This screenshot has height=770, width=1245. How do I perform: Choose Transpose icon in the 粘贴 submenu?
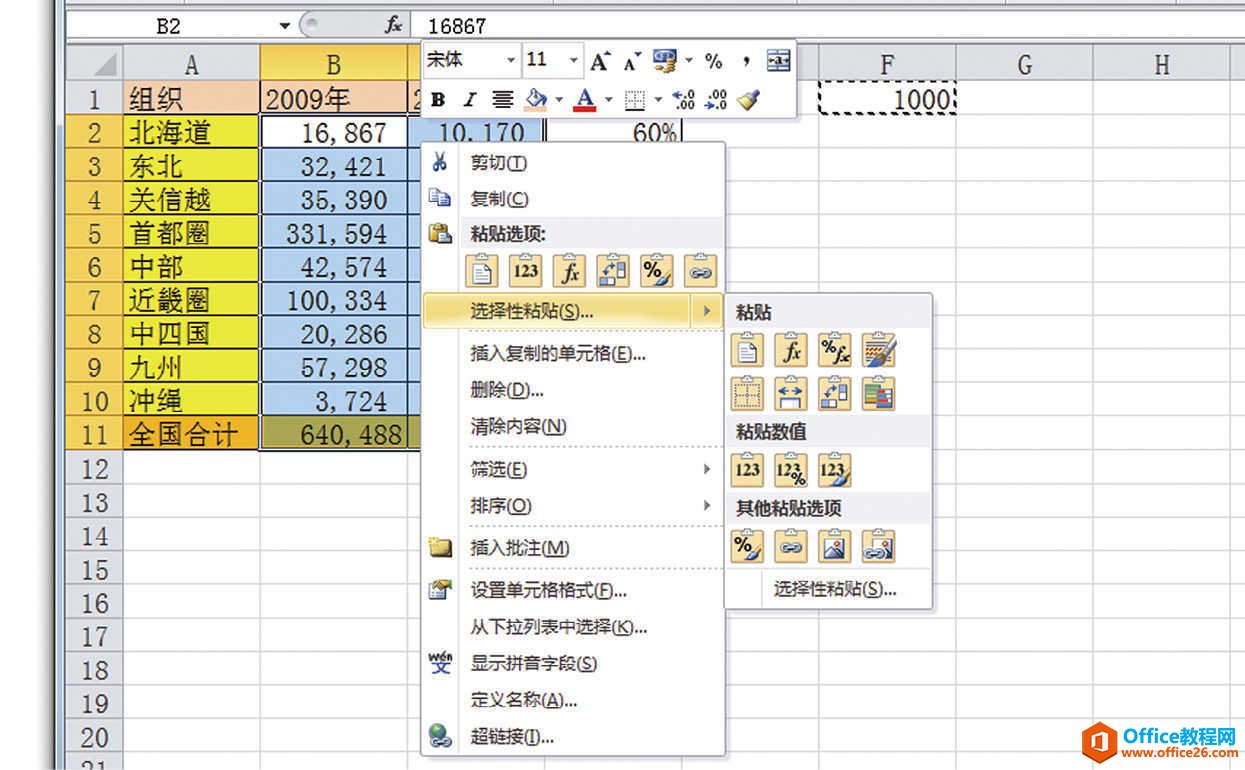[x=834, y=393]
